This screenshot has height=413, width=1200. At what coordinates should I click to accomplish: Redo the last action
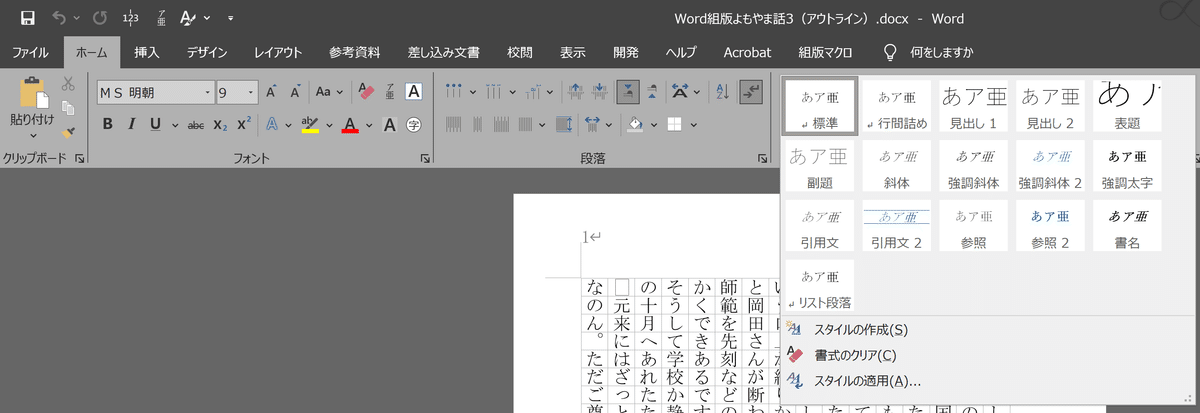tap(99, 17)
